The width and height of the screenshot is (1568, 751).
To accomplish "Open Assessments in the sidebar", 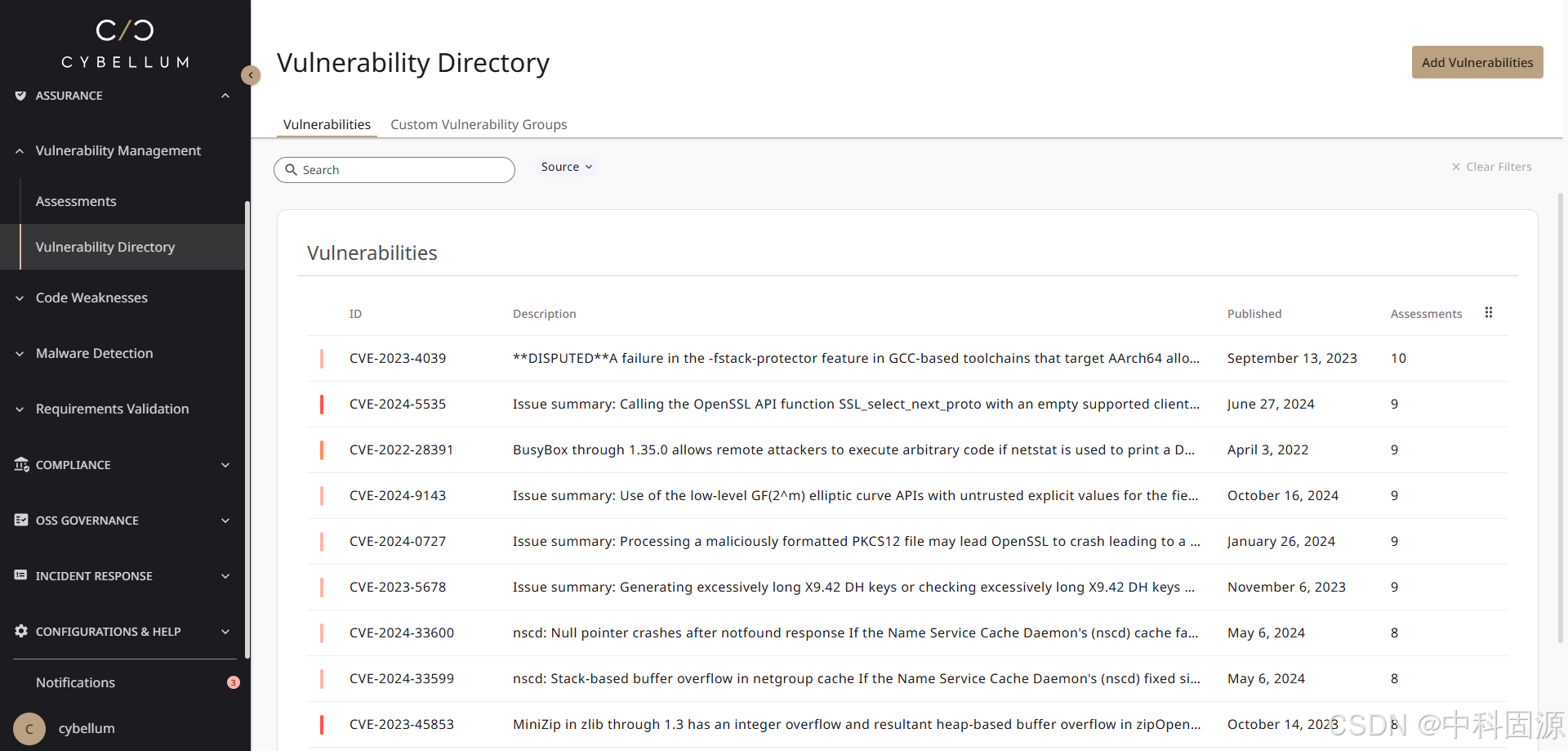I will [76, 201].
